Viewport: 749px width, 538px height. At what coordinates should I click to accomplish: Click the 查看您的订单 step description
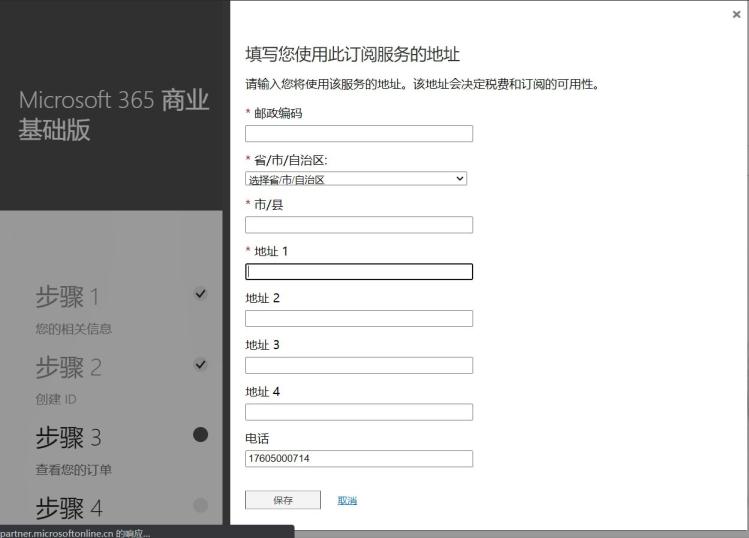coord(73,470)
